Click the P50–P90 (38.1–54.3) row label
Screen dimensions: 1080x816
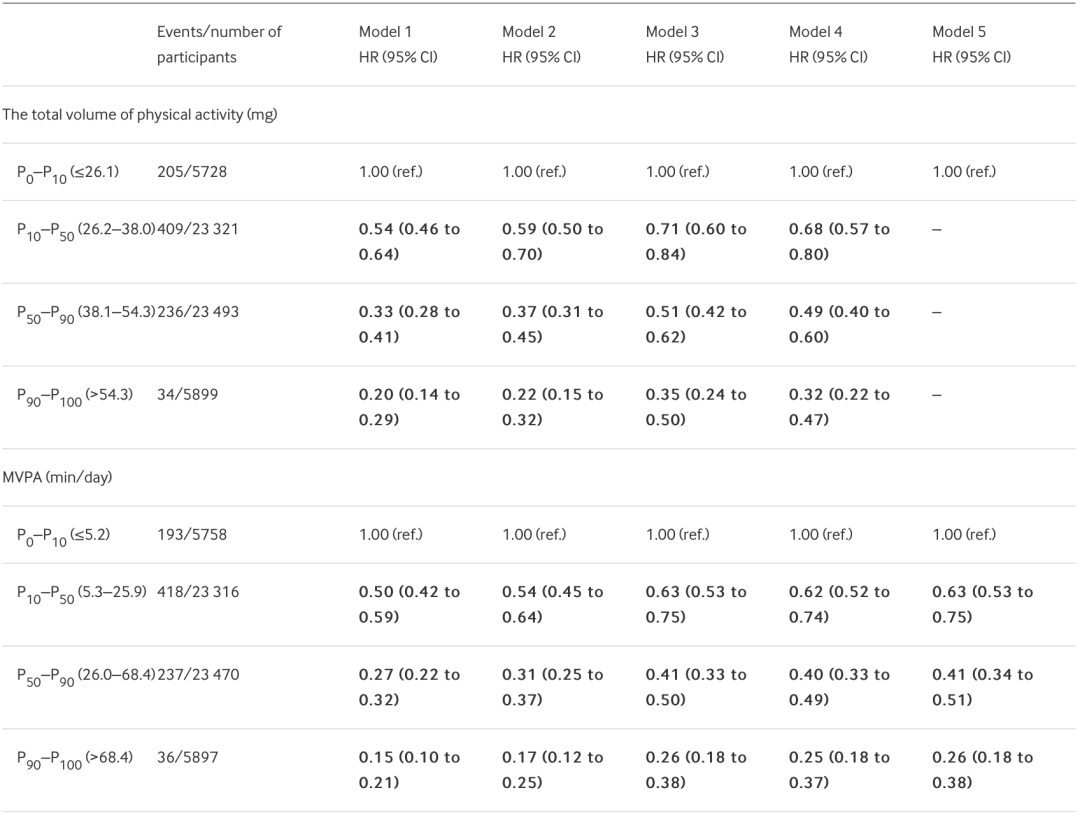tap(85, 313)
